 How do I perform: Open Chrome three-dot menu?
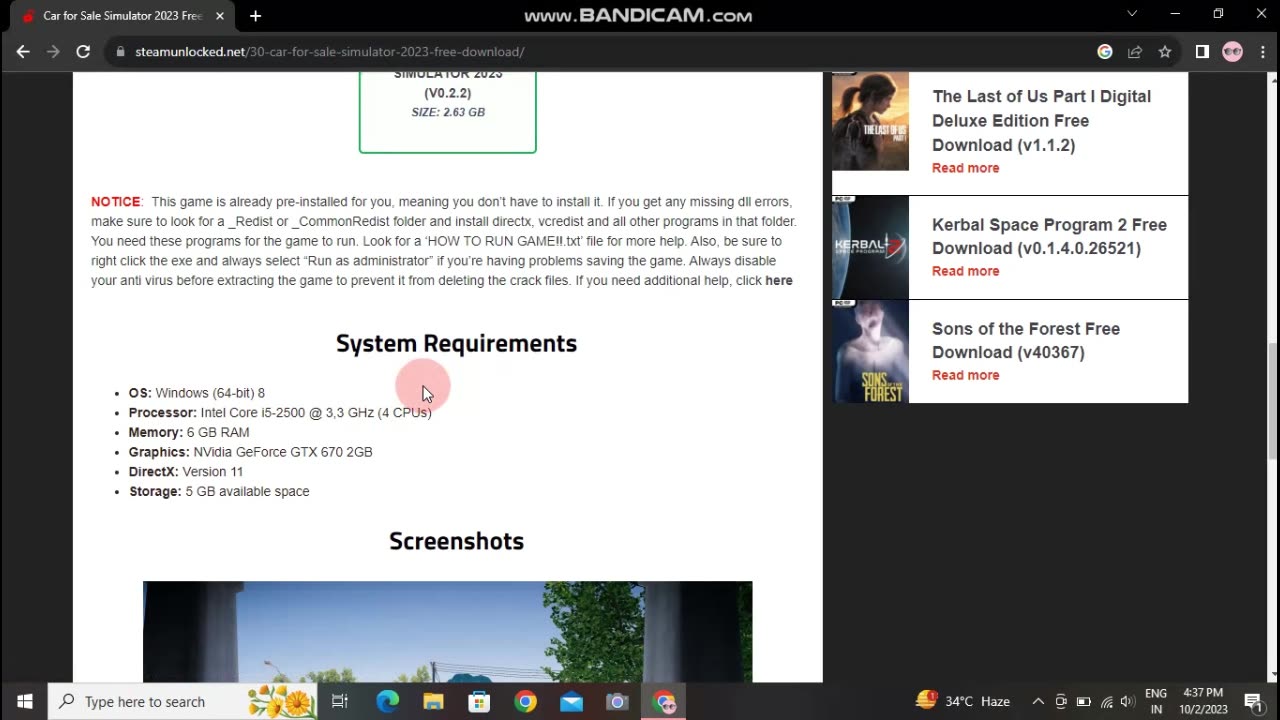pyautogui.click(x=1261, y=51)
